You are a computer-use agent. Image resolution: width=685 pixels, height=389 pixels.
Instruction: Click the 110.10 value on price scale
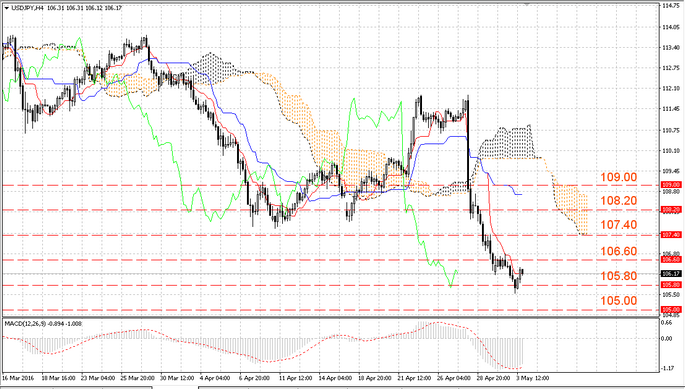pos(671,151)
